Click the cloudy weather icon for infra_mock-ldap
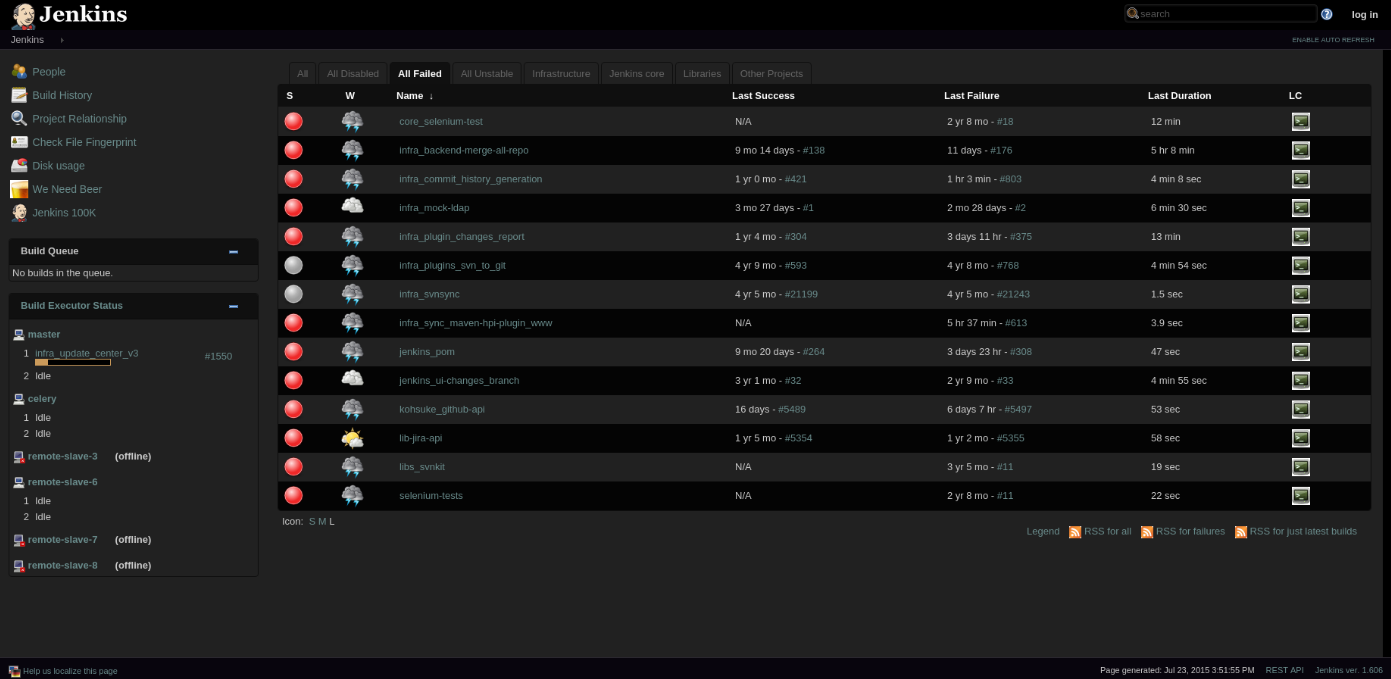The width and height of the screenshot is (1391, 679). pyautogui.click(x=352, y=207)
